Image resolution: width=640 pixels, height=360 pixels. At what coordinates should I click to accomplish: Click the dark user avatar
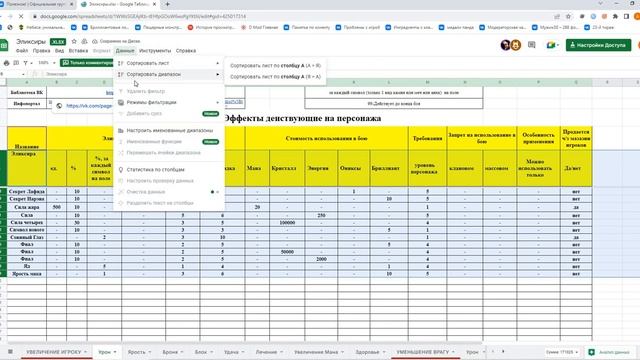click(505, 45)
